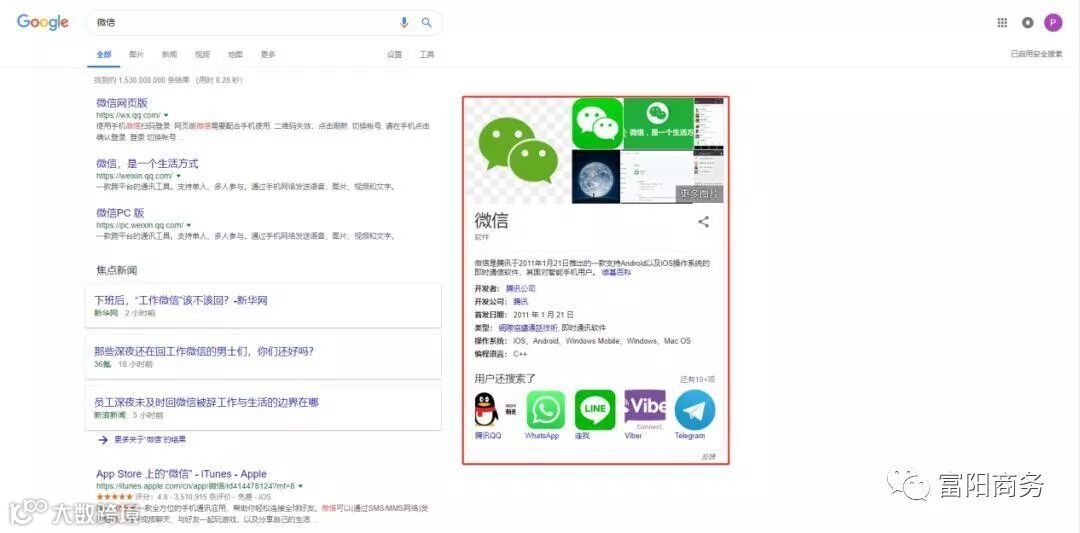Screen dimensions: 1080x533
Task: Open news 那些深夜还在回工作微信的男士们
Action: pyautogui.click(x=204, y=351)
